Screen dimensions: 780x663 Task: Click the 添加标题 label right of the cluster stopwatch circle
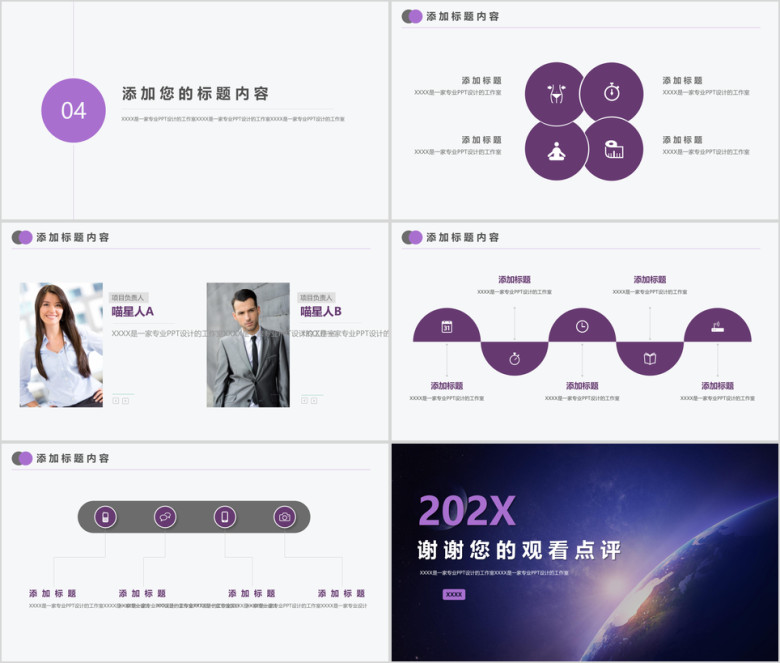682,81
